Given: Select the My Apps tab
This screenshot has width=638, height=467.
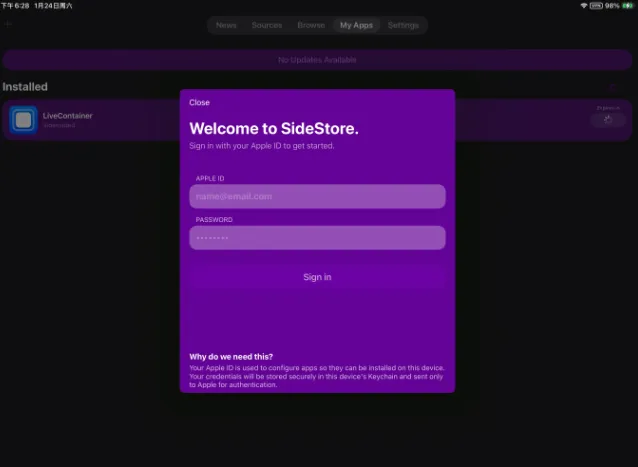Looking at the screenshot, I should [x=356, y=25].
